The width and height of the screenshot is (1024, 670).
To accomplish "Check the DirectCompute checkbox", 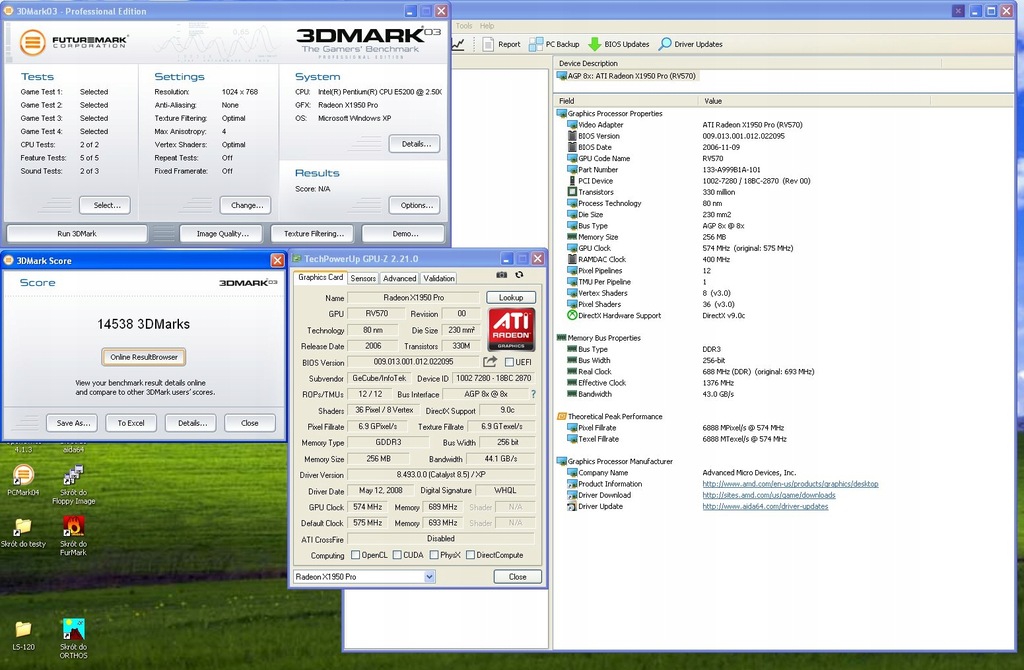I will [470, 555].
